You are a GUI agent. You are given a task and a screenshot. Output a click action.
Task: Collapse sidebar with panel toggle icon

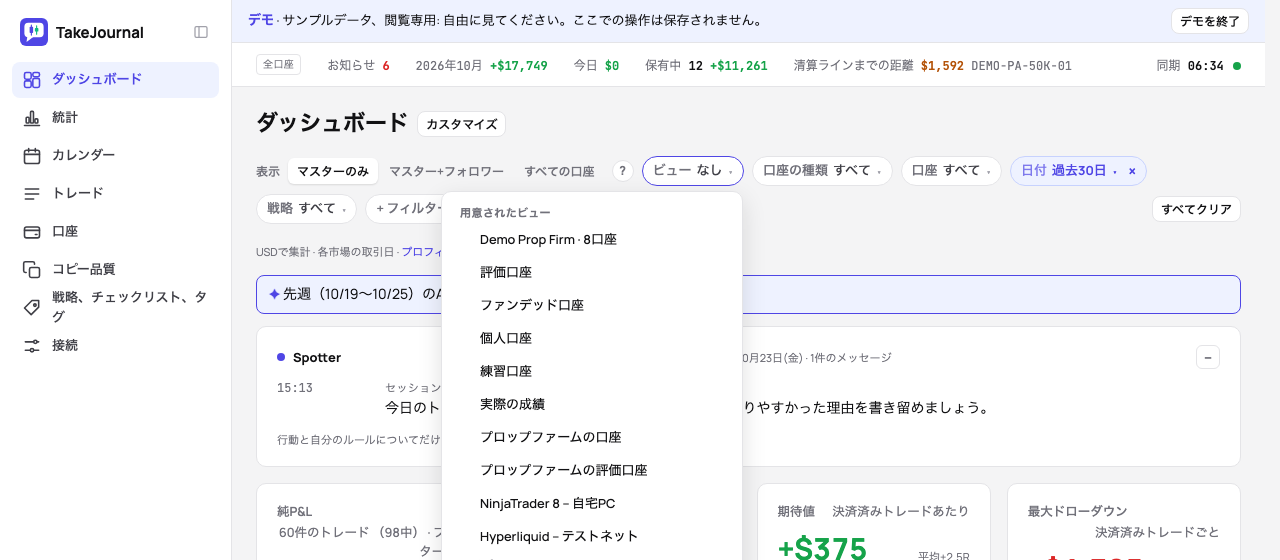pos(201,32)
